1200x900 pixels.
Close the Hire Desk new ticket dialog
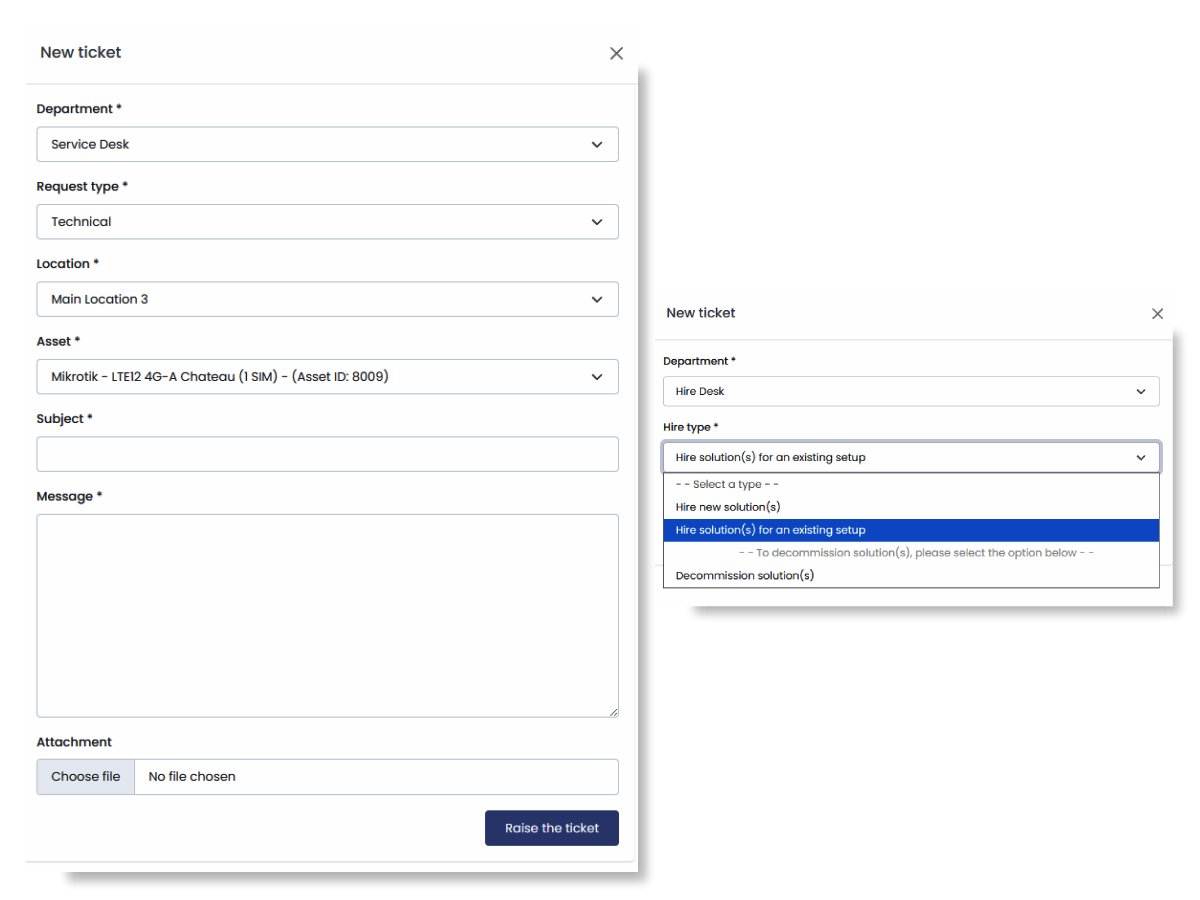[1157, 314]
